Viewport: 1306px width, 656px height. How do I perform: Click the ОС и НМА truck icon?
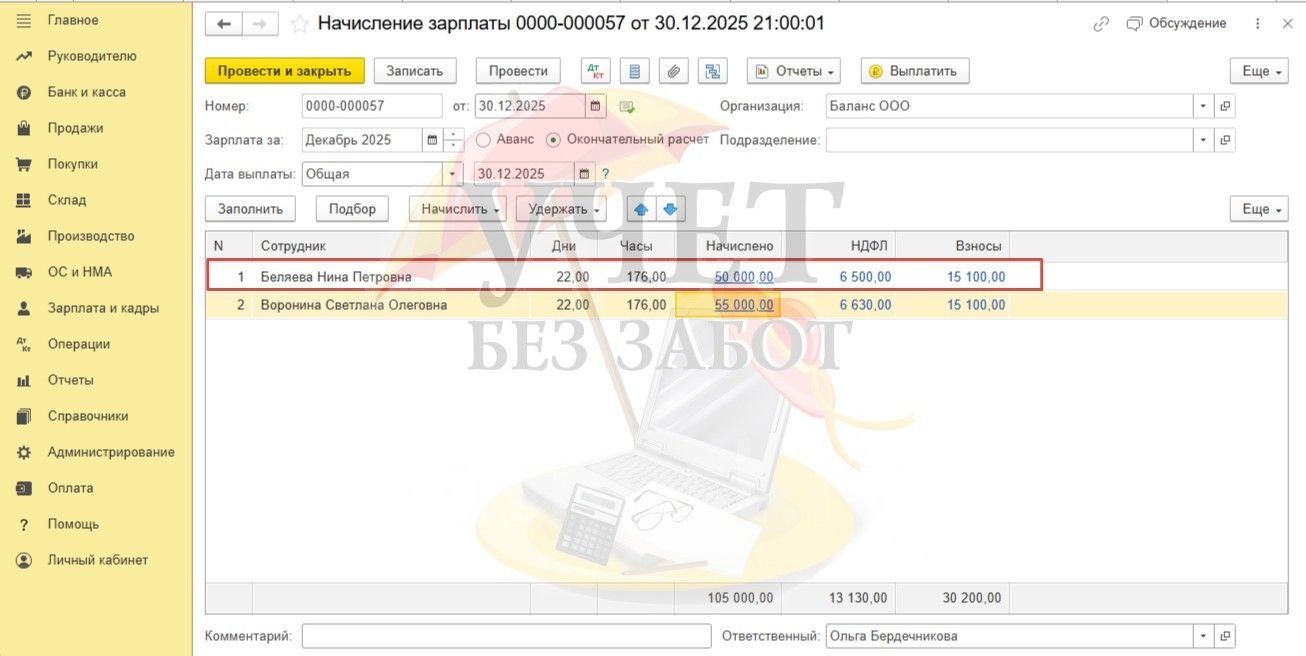pyautogui.click(x=24, y=272)
